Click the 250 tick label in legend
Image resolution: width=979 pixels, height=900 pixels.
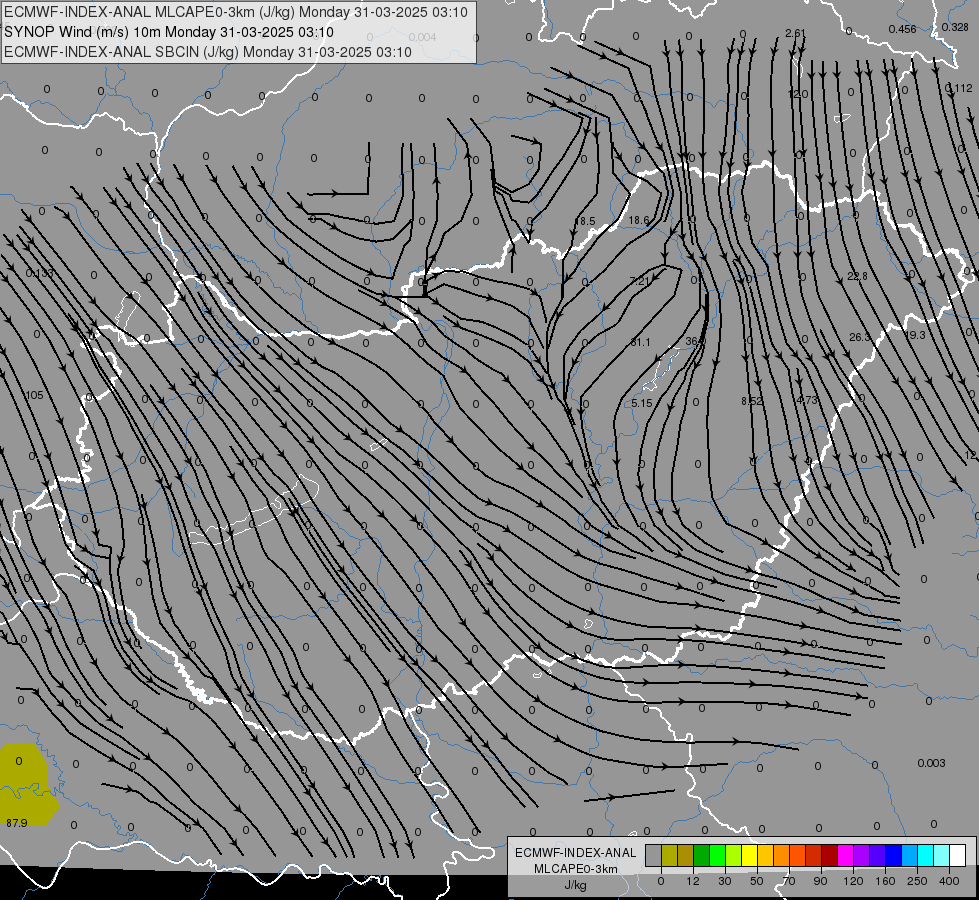pyautogui.click(x=917, y=881)
